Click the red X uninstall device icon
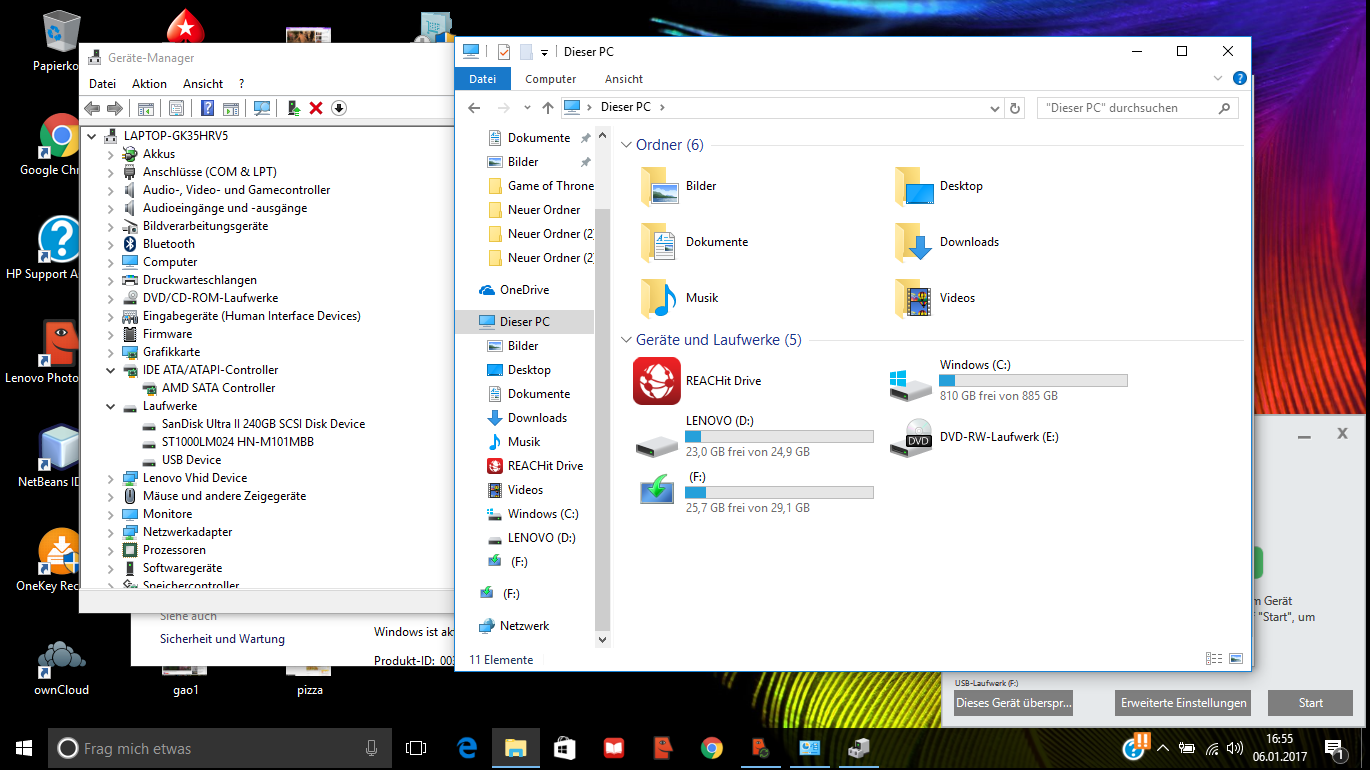 [x=316, y=108]
